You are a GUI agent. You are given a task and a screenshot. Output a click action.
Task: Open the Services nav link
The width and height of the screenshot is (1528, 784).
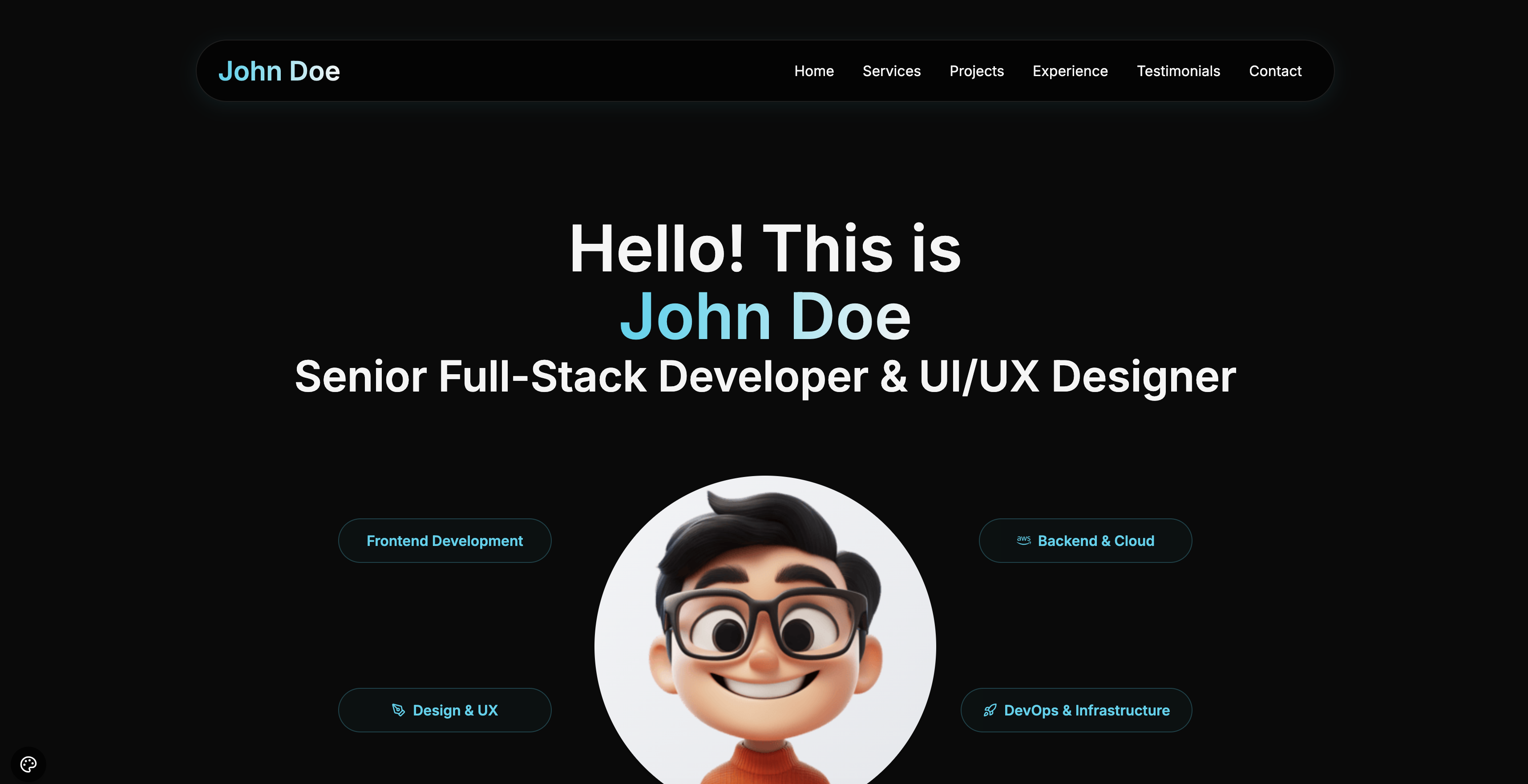pos(892,71)
